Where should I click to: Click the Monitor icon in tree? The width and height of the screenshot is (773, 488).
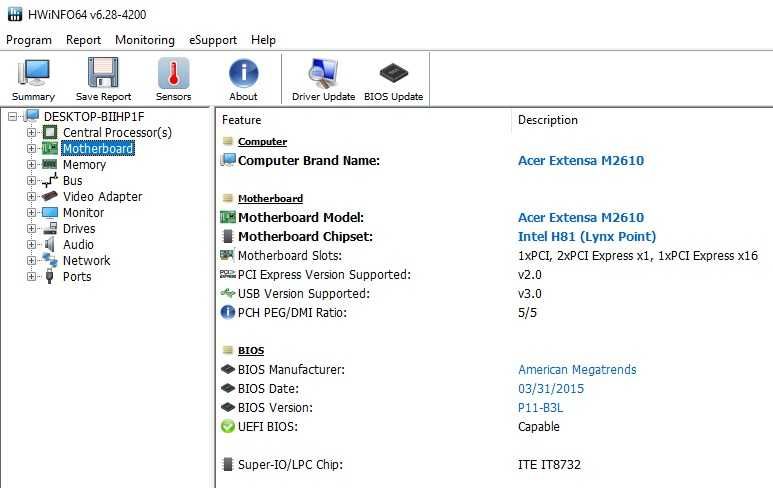[50, 212]
